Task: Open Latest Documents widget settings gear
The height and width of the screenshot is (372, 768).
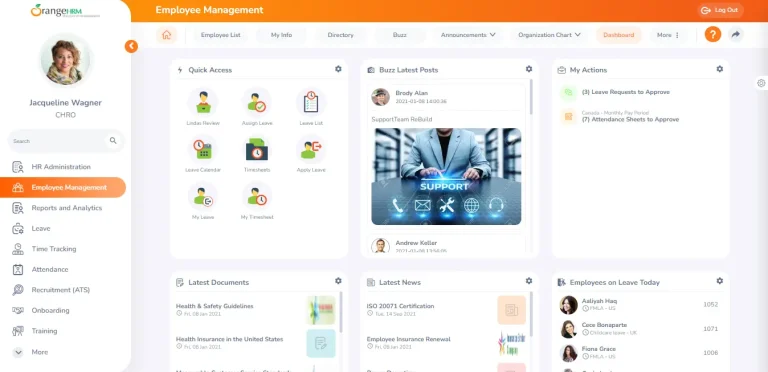Action: click(x=338, y=281)
